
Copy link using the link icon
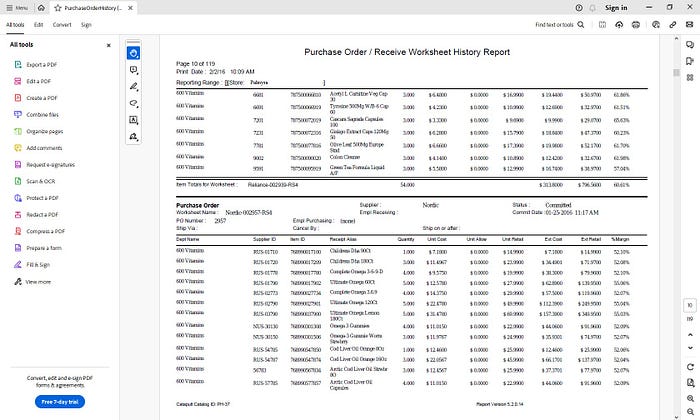[673, 25]
